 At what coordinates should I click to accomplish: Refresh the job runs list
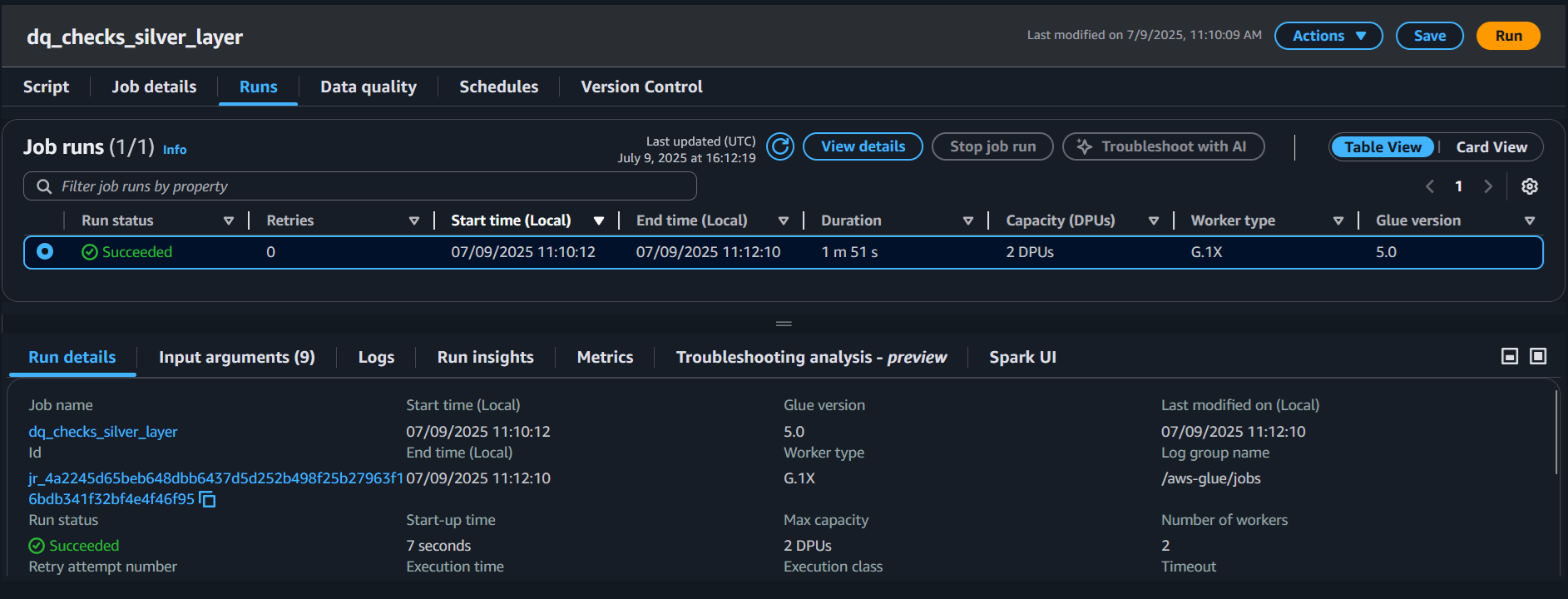click(779, 146)
